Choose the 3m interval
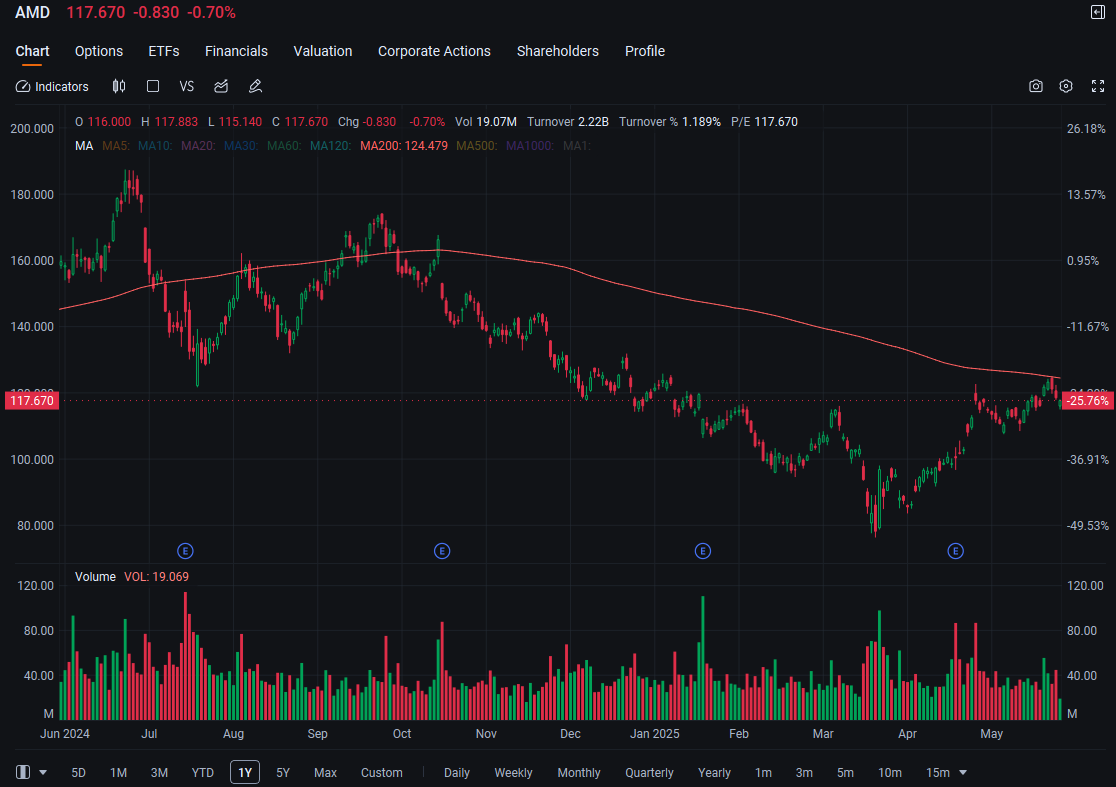This screenshot has height=787, width=1116. point(804,772)
